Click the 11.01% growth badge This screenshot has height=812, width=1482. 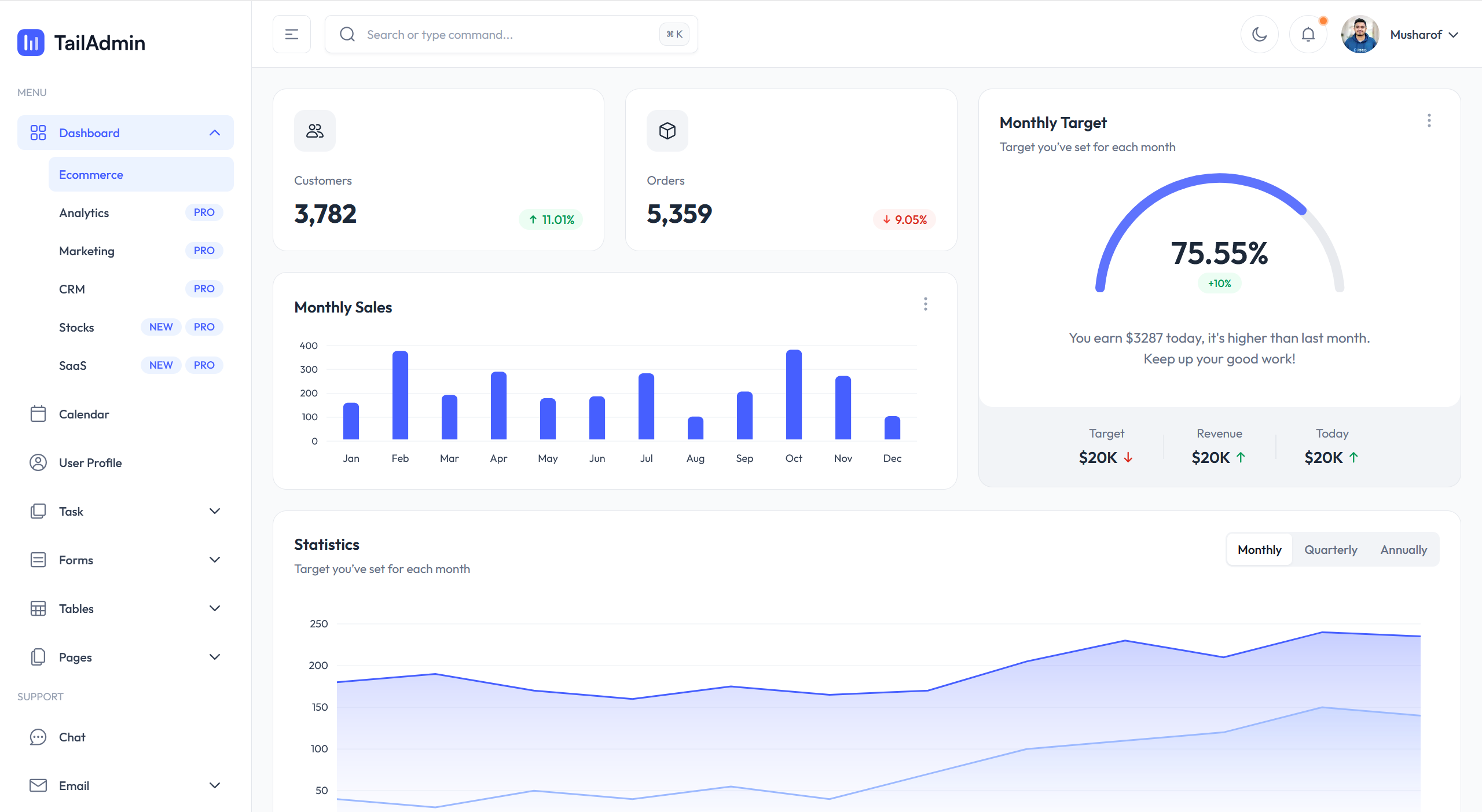[x=551, y=219]
